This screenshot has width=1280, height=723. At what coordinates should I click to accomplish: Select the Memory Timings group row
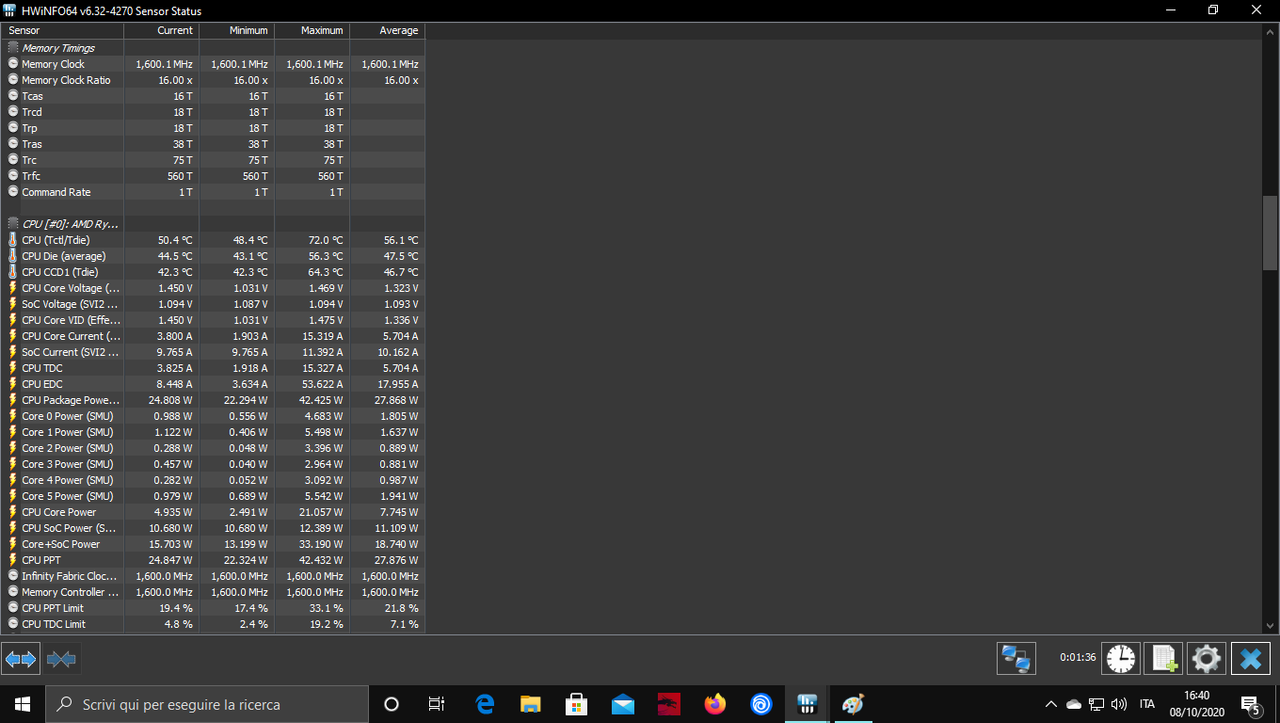click(x=212, y=48)
